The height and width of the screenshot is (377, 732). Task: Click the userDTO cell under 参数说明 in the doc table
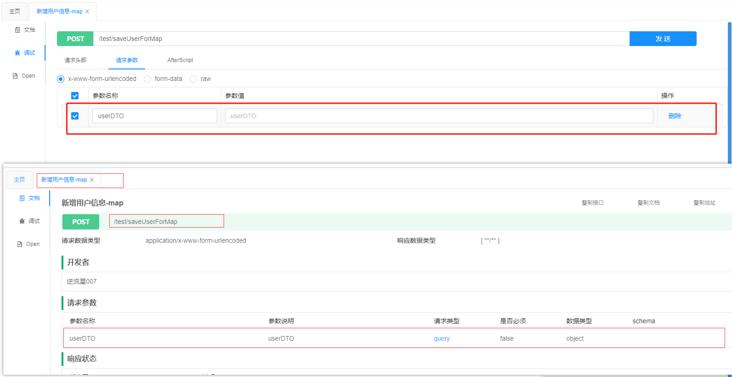(281, 339)
